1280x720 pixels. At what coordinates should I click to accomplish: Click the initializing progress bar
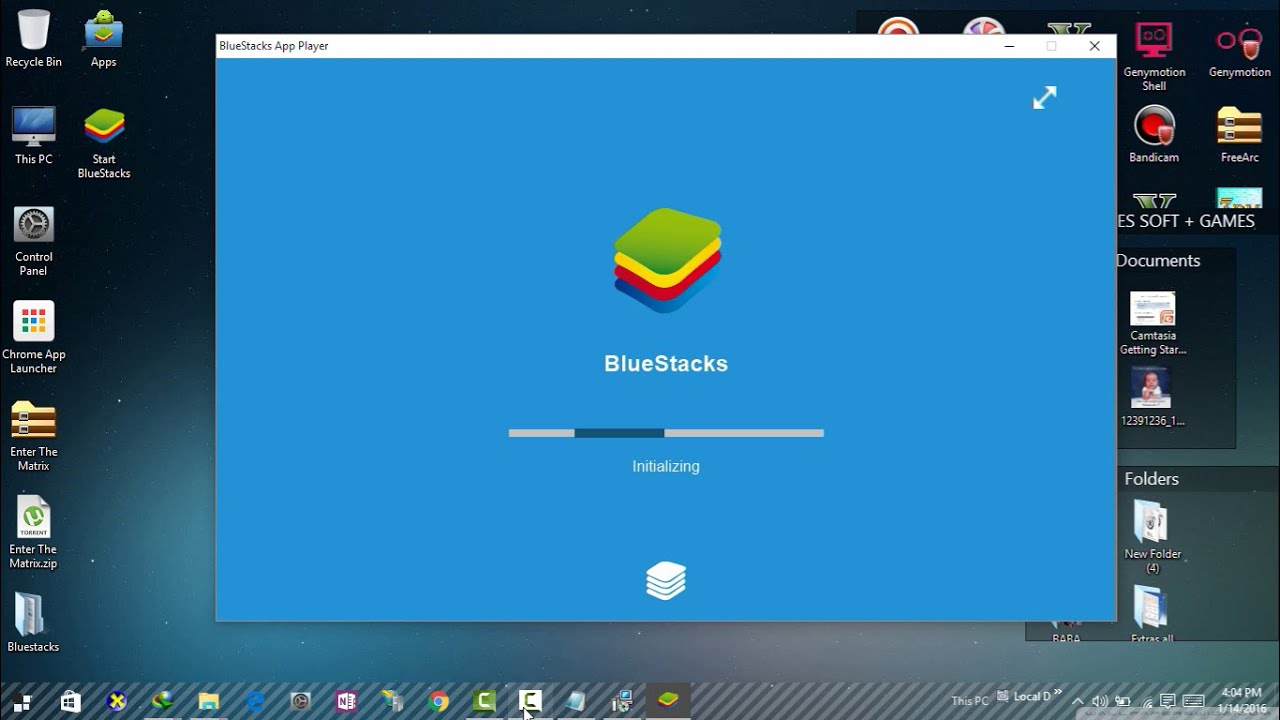tap(666, 433)
